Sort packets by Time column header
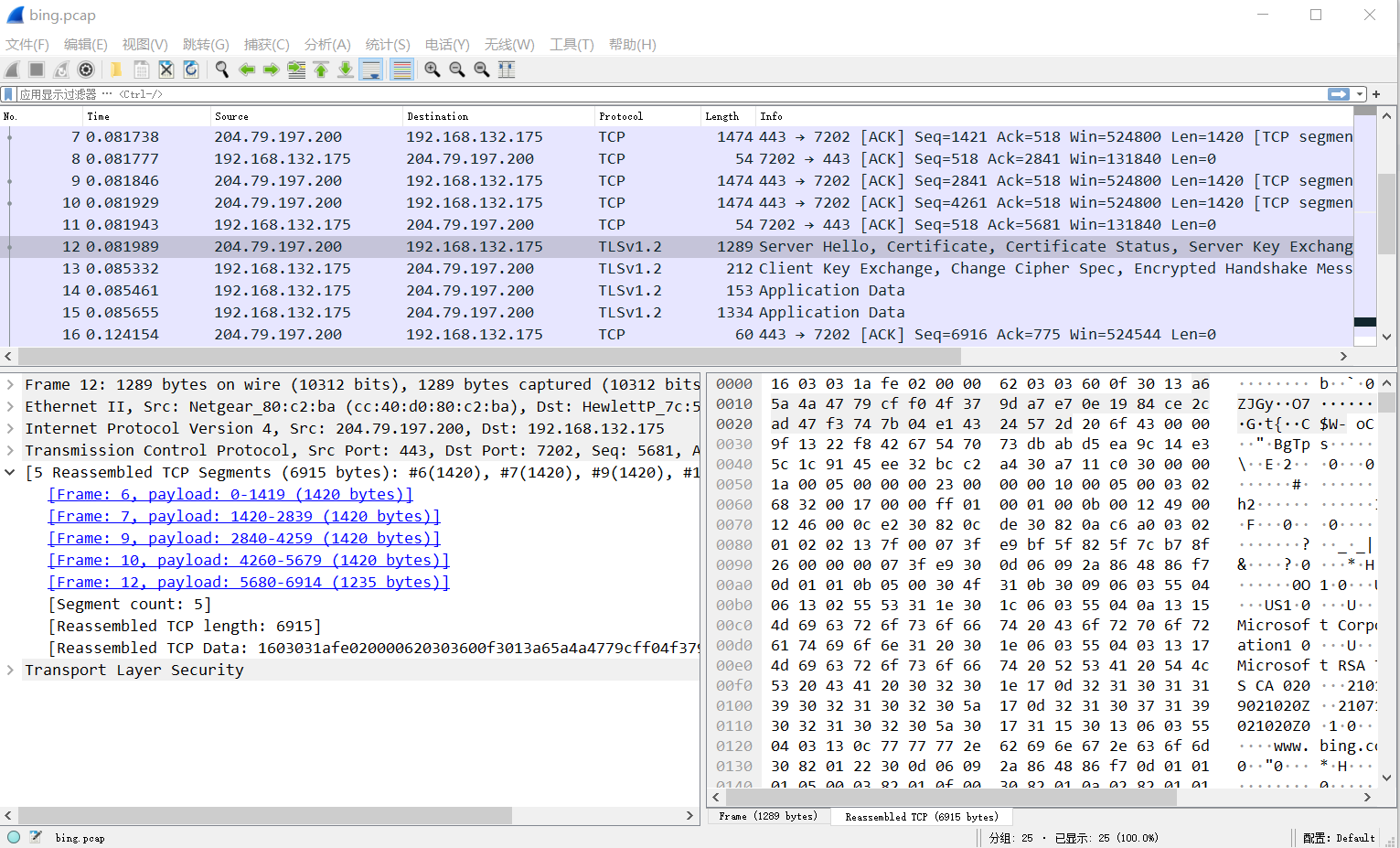This screenshot has height=848, width=1400. (146, 116)
